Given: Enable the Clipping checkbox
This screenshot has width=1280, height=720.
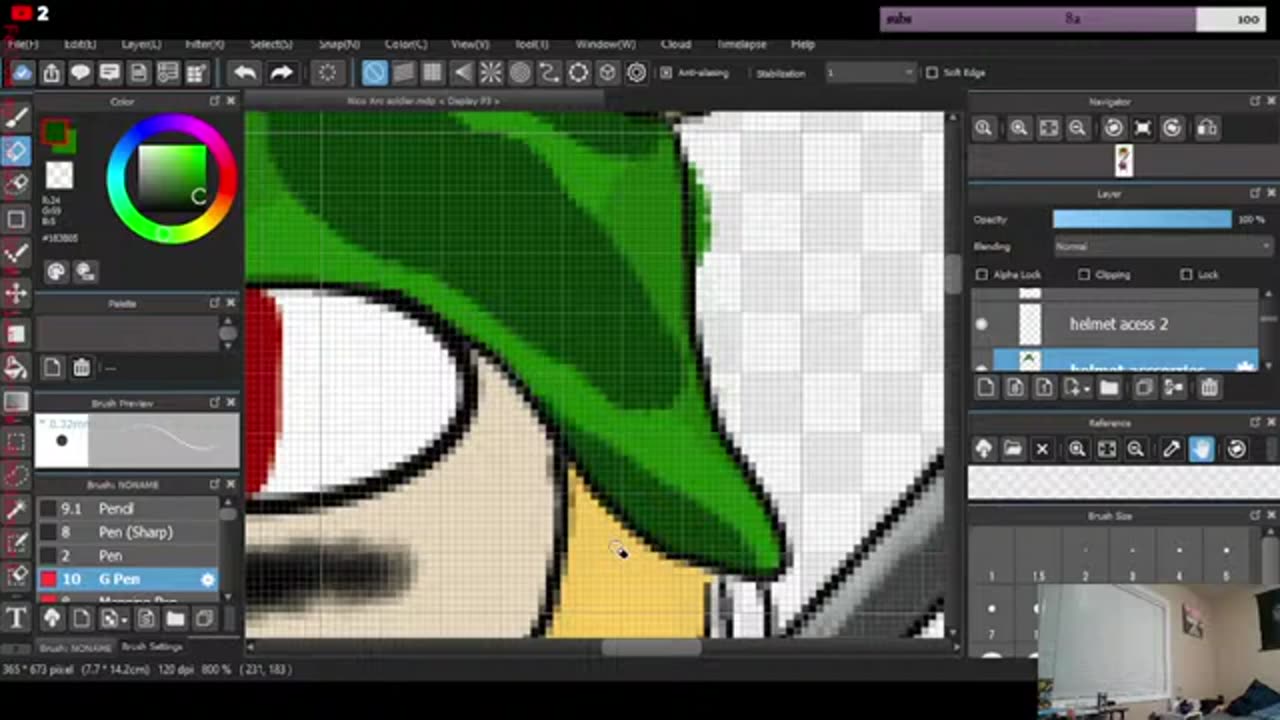Looking at the screenshot, I should pyautogui.click(x=1084, y=275).
